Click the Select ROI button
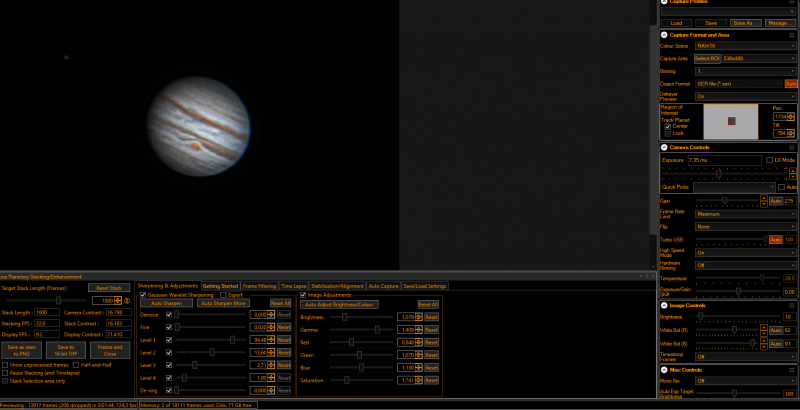The width and height of the screenshot is (800, 410). [x=707, y=59]
